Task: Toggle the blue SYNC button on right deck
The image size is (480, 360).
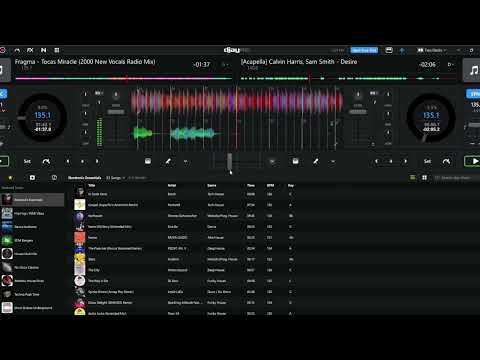Action: point(473,94)
